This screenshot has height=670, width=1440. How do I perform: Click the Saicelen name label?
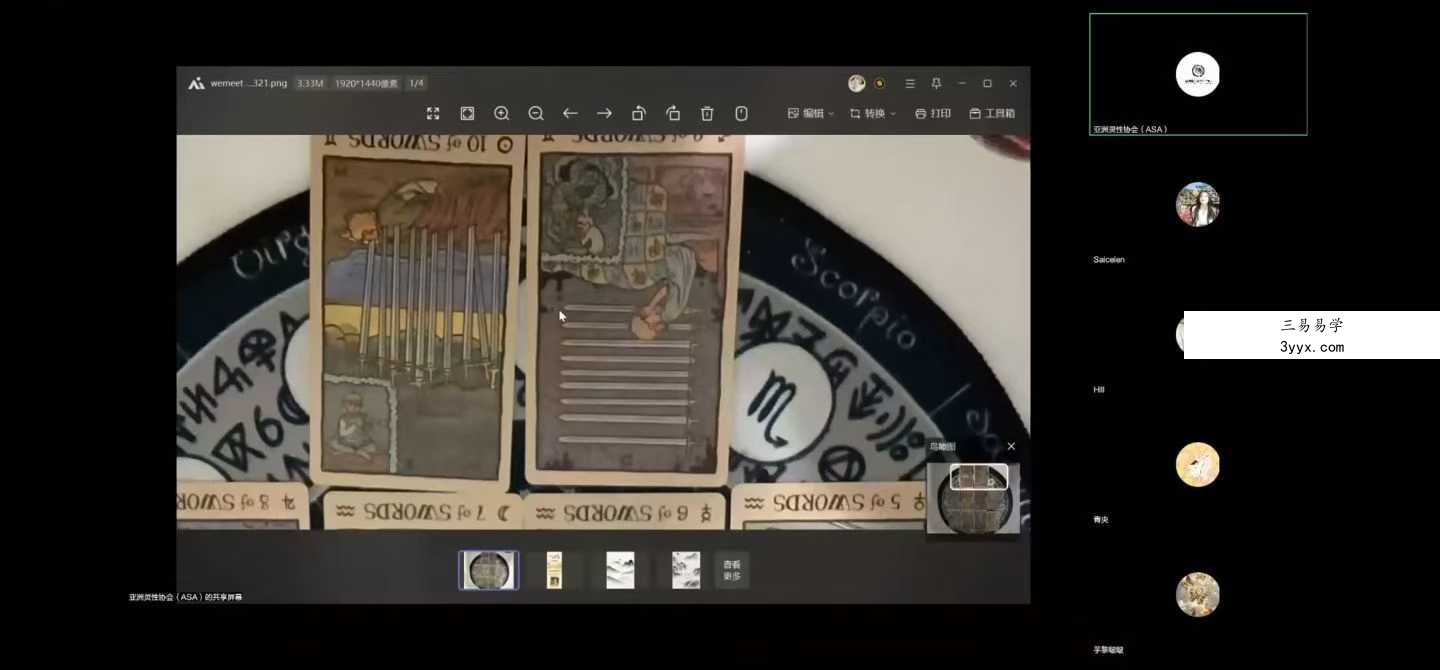[1109, 260]
